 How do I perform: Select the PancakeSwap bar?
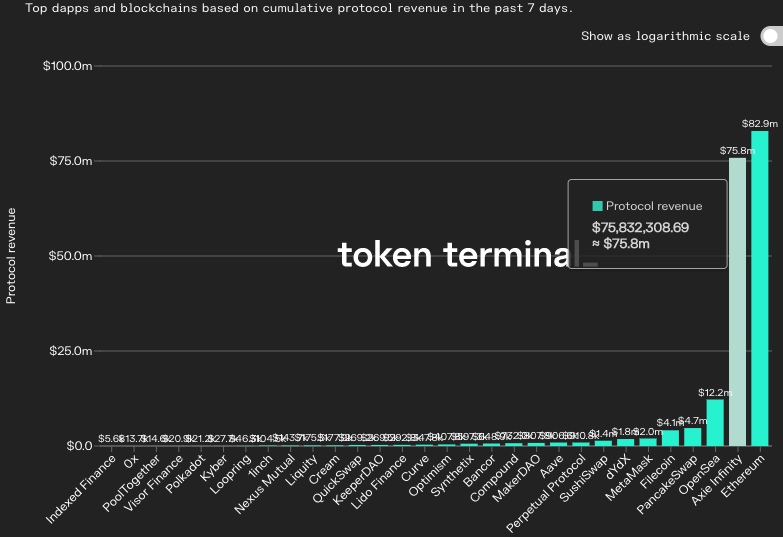pos(693,437)
